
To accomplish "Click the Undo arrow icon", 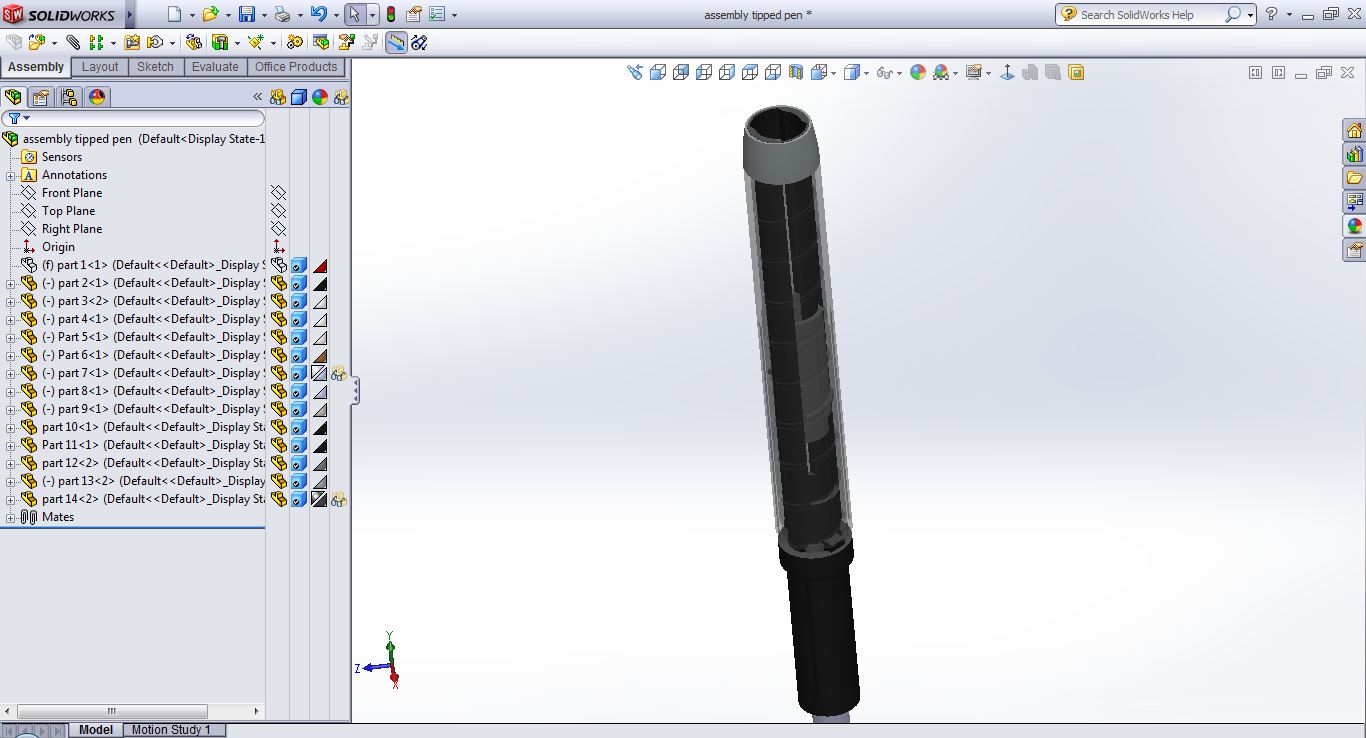I will tap(318, 14).
